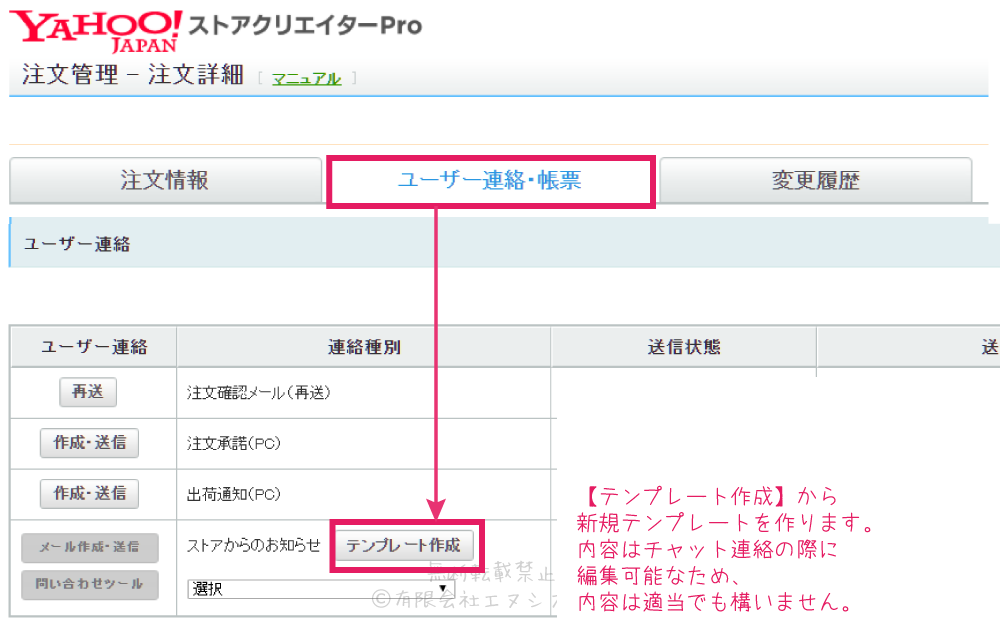Click the 再送 button
Image resolution: width=1000 pixels, height=636 pixels.
tap(88, 392)
